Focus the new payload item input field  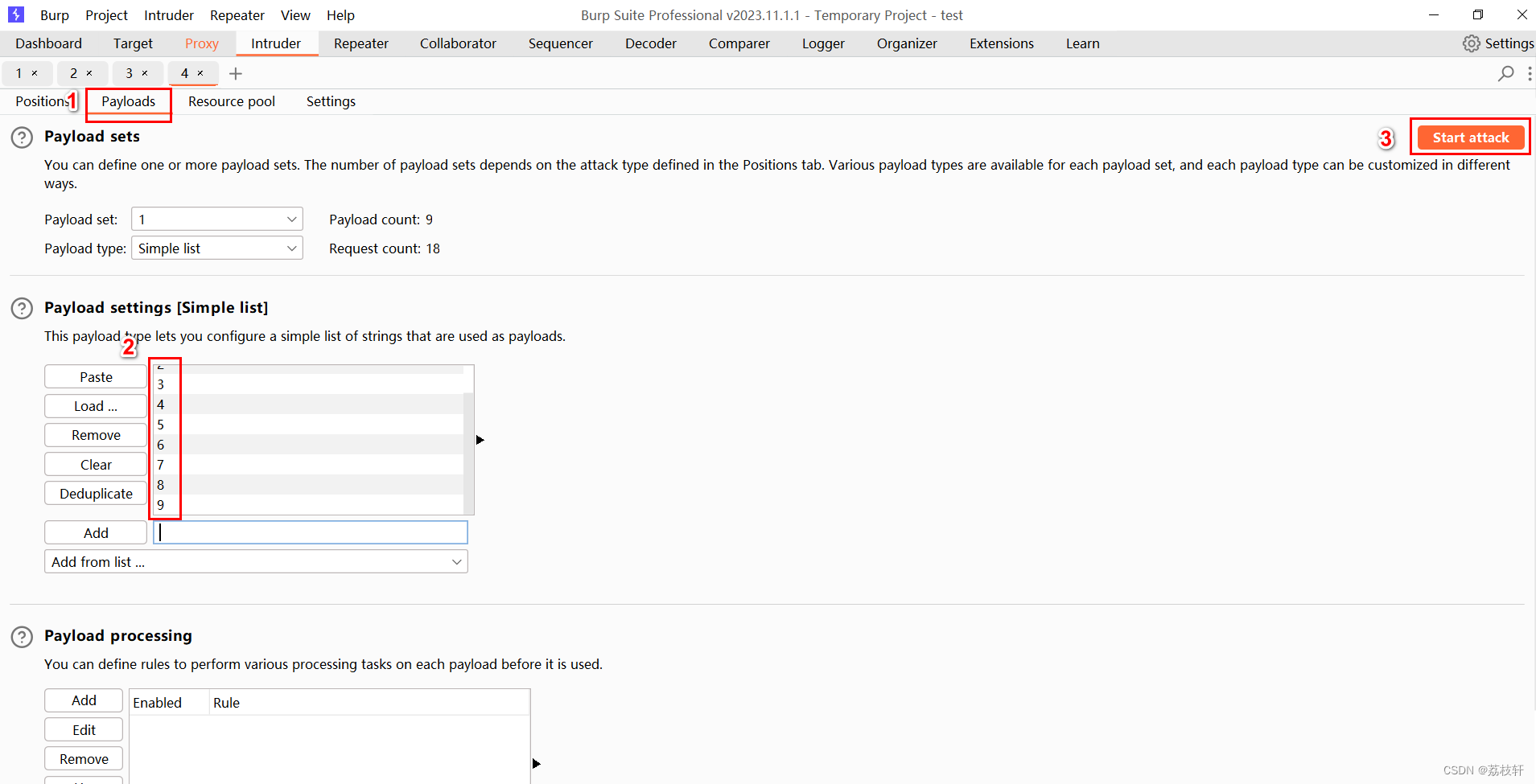311,532
